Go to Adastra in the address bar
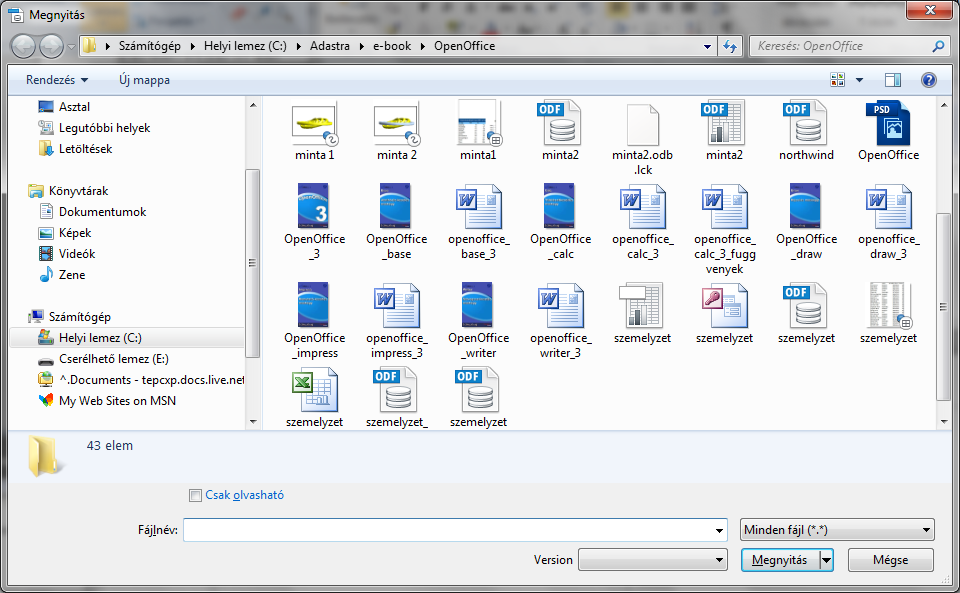Image resolution: width=960 pixels, height=593 pixels. pyautogui.click(x=330, y=46)
